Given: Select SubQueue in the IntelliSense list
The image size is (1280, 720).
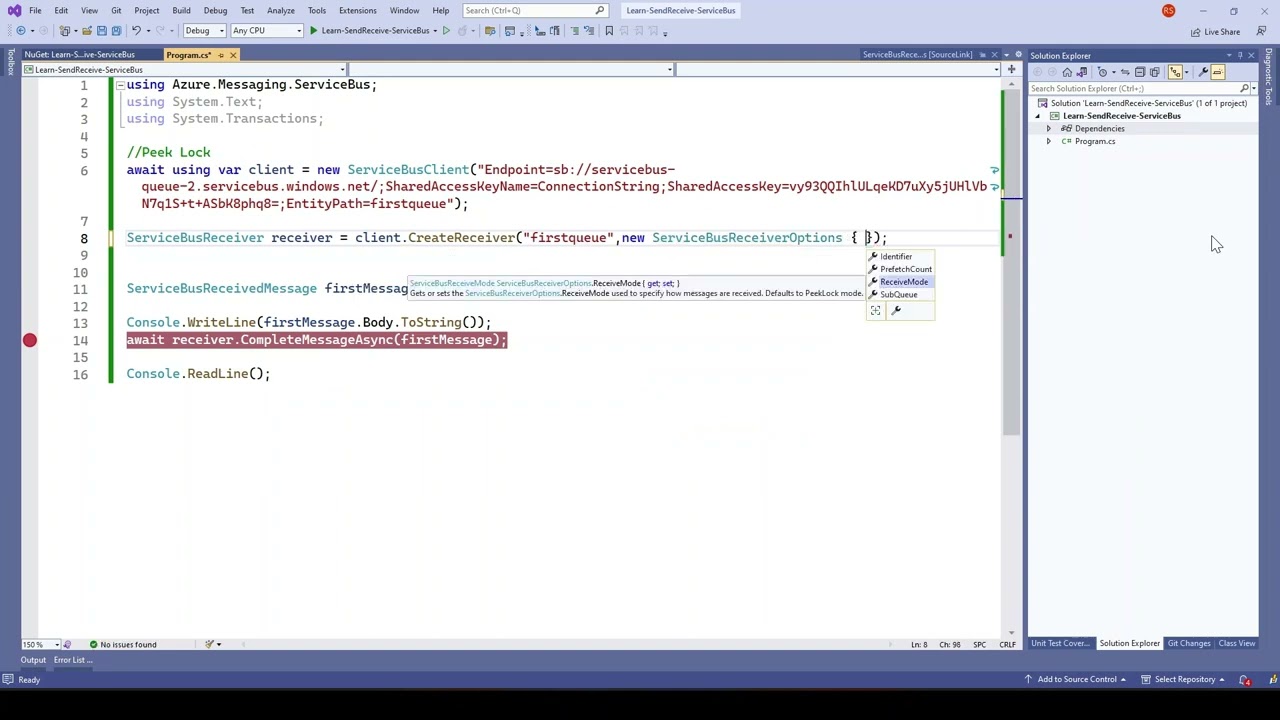Looking at the screenshot, I should point(900,295).
